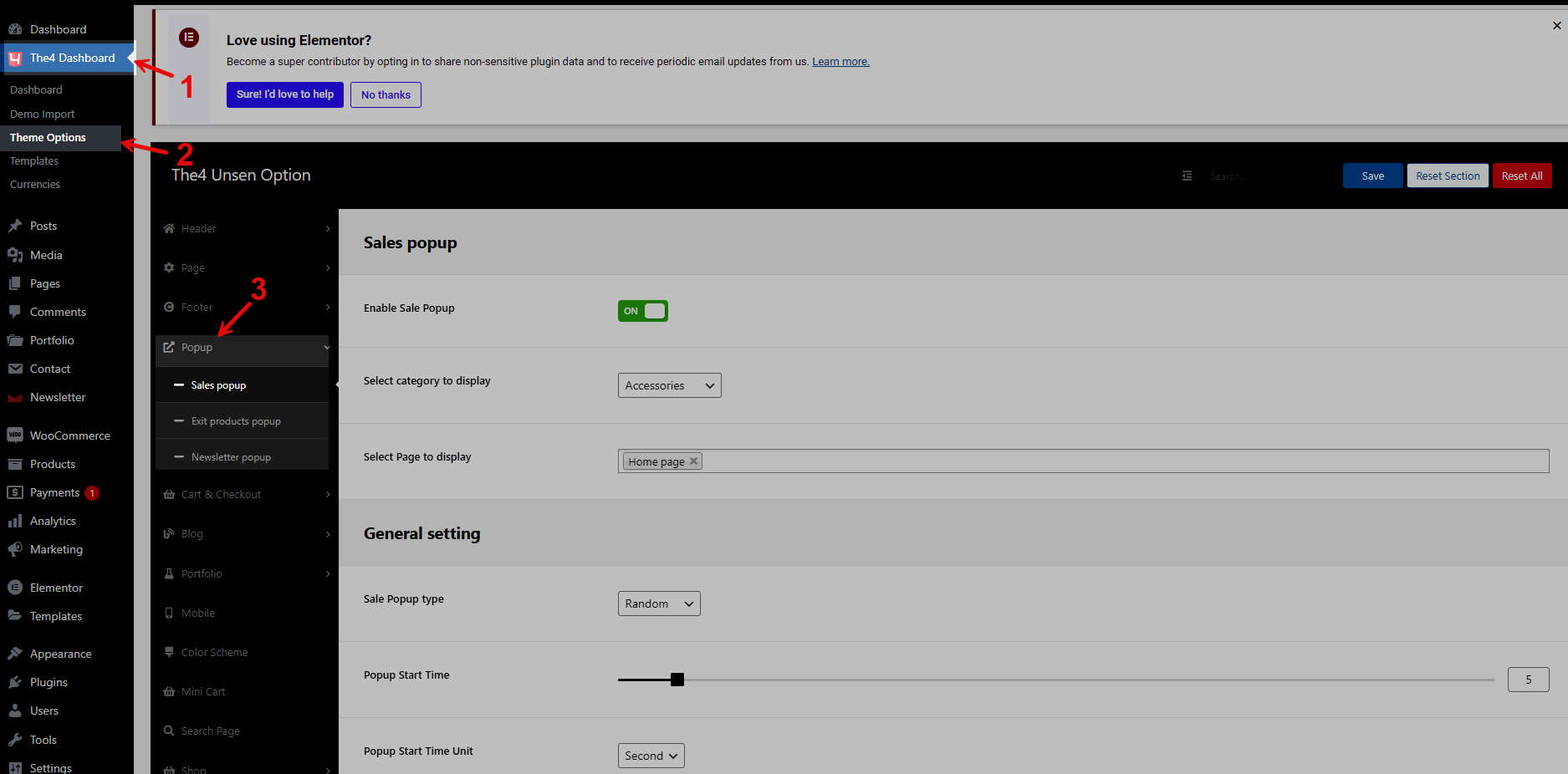The width and height of the screenshot is (1568, 774).
Task: Open the Currencies submenu
Action: [35, 184]
